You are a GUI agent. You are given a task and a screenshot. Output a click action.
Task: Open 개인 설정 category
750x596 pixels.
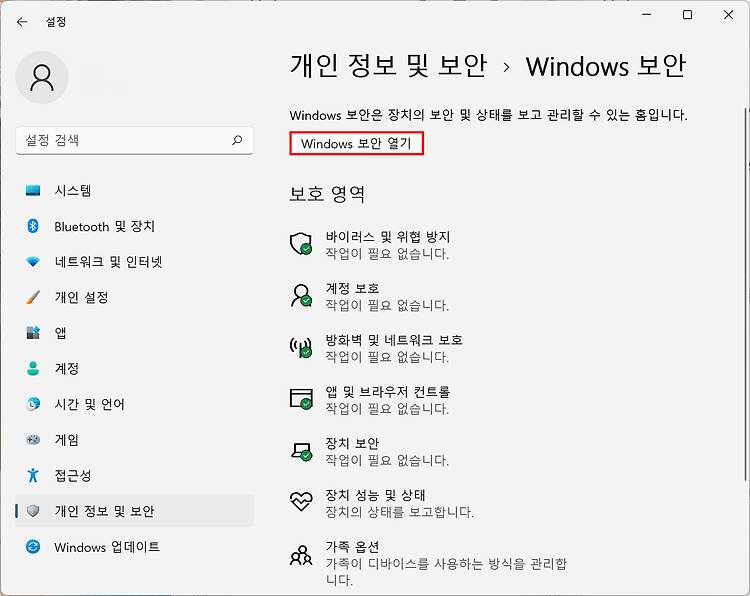click(134, 297)
